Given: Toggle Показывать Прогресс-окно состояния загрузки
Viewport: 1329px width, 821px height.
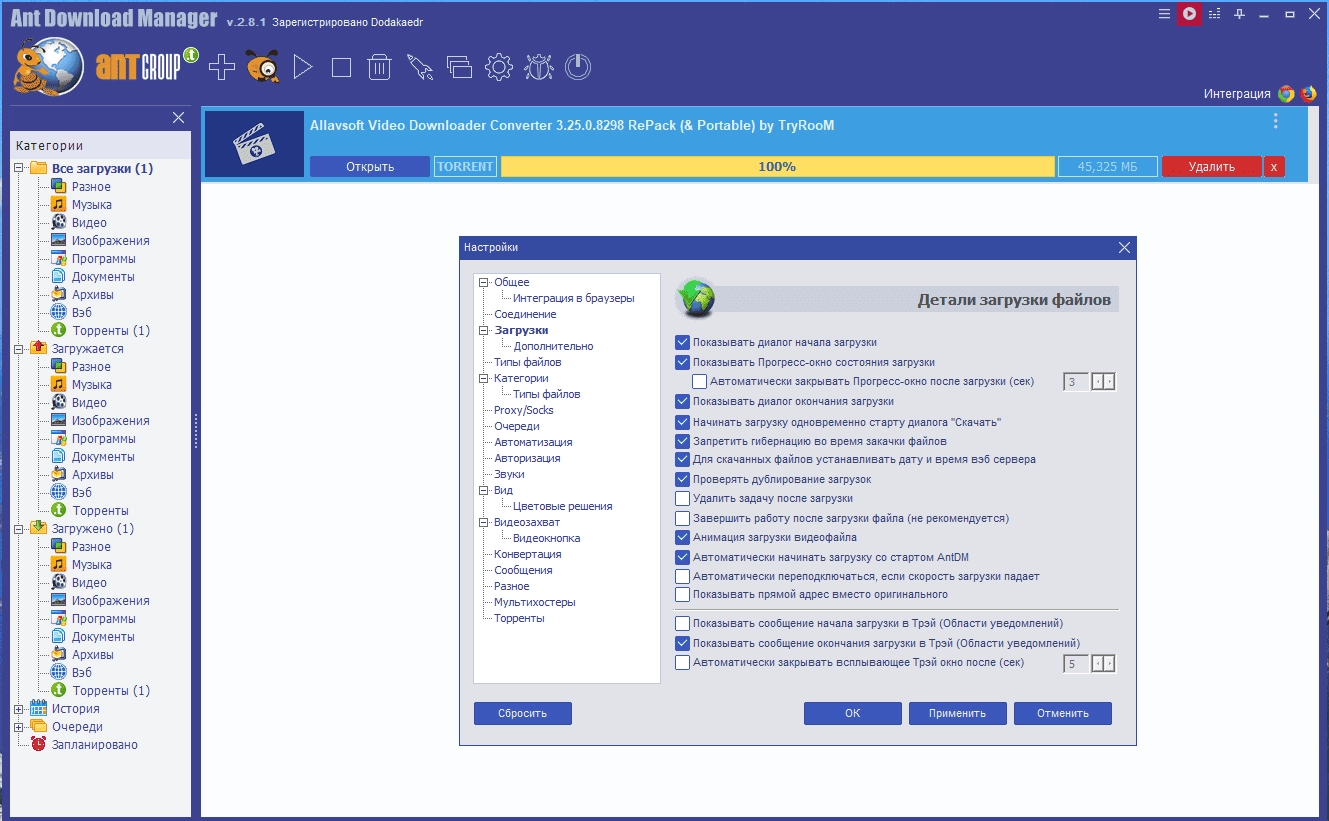Looking at the screenshot, I should 683,362.
